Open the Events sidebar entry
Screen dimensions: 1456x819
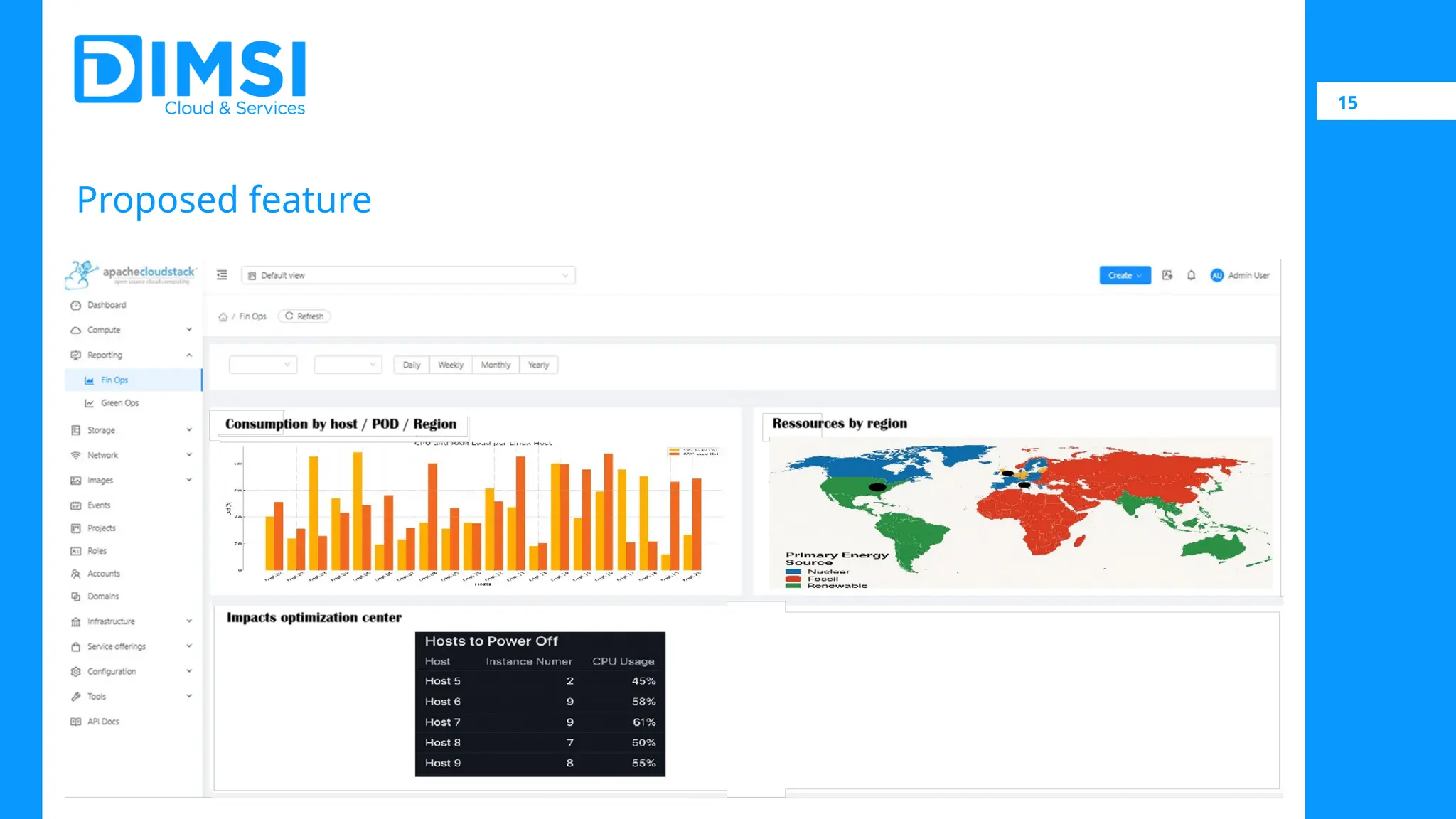pyautogui.click(x=99, y=505)
